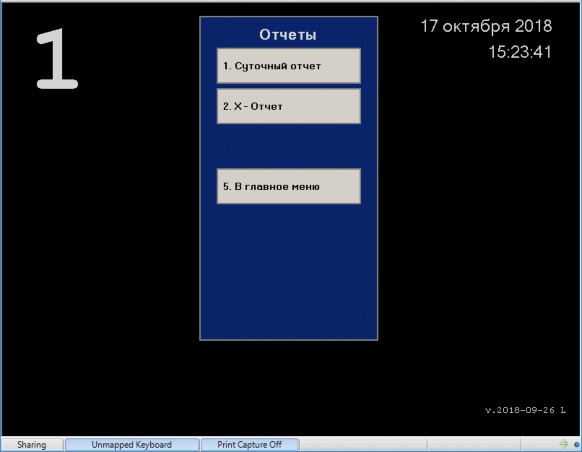Click the large terminal number 1
582x452 pixels.
(x=57, y=59)
